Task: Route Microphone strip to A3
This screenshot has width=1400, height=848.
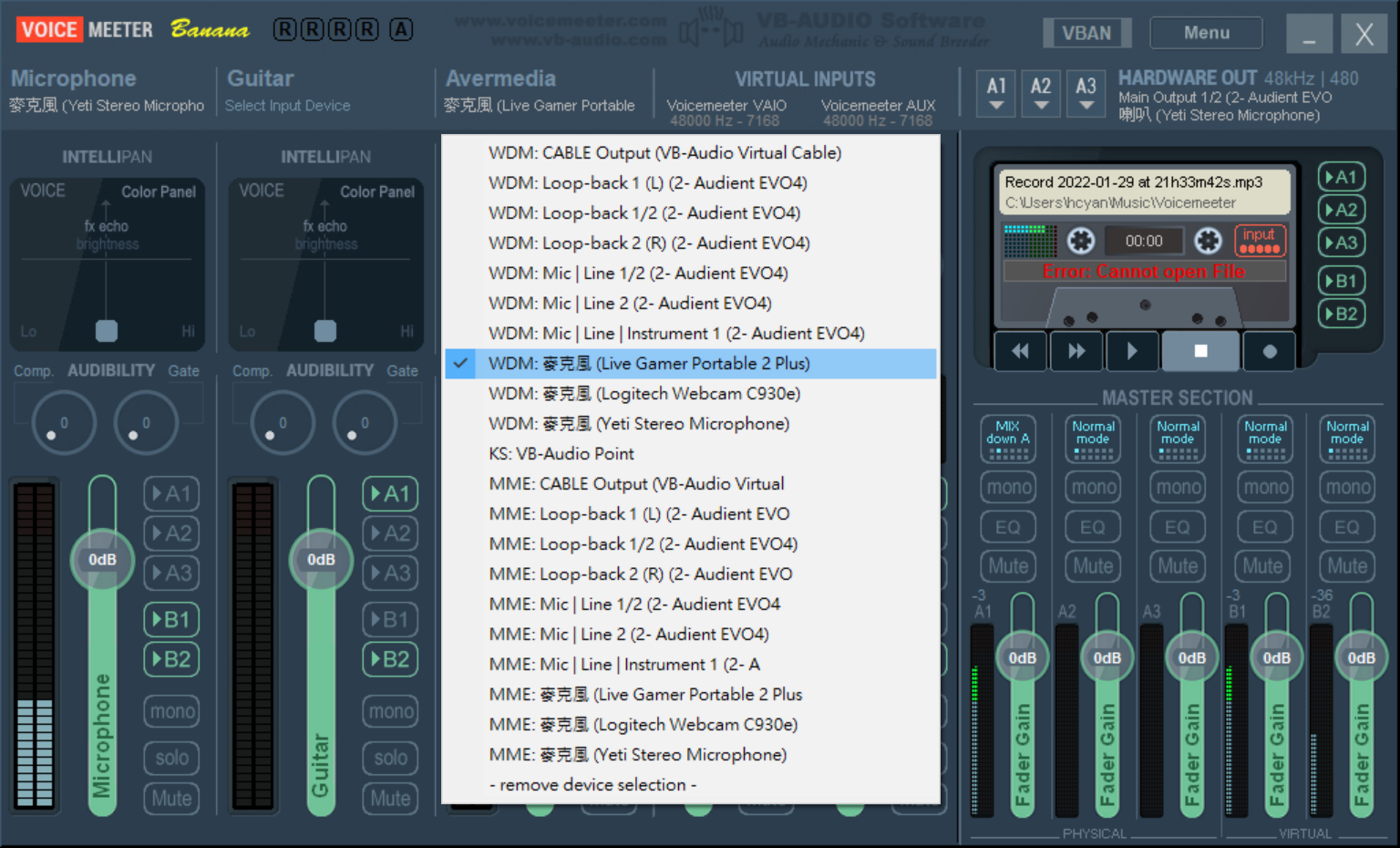Action: [x=172, y=573]
